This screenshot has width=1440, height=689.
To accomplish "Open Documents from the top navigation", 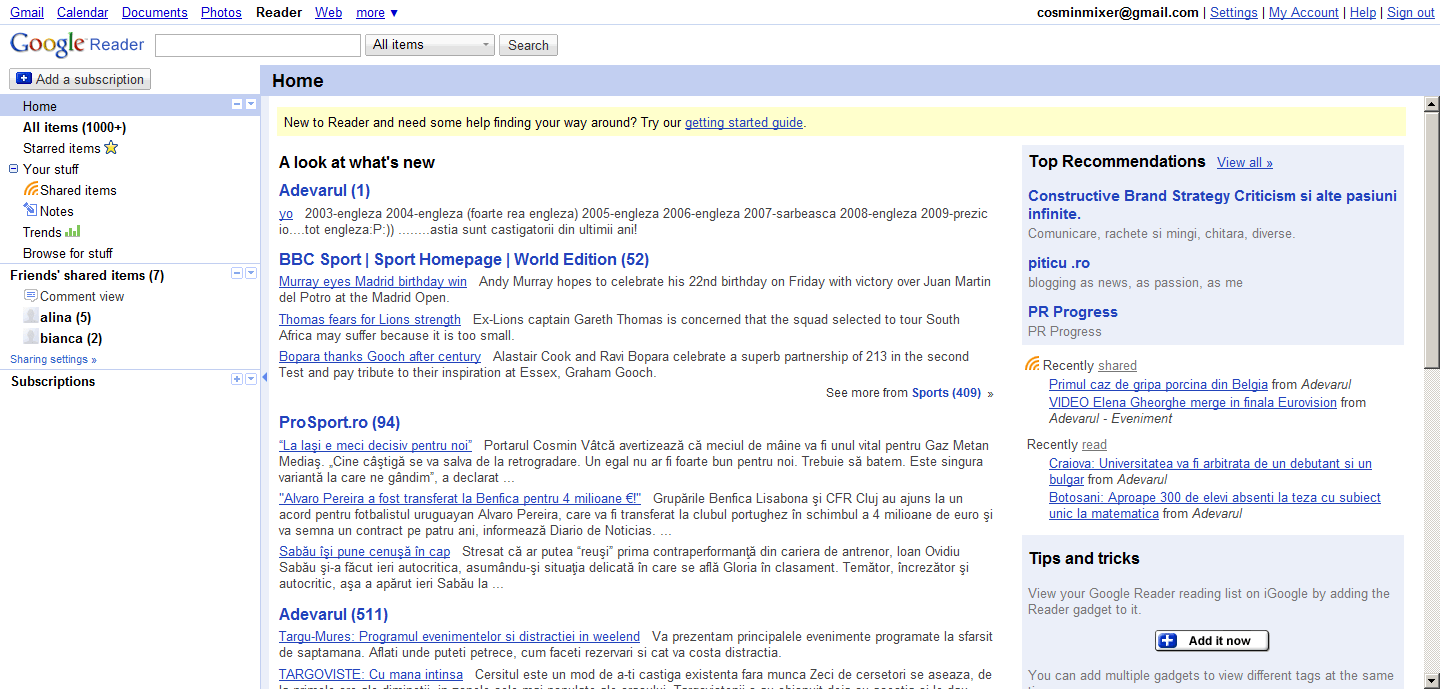I will click(x=155, y=13).
